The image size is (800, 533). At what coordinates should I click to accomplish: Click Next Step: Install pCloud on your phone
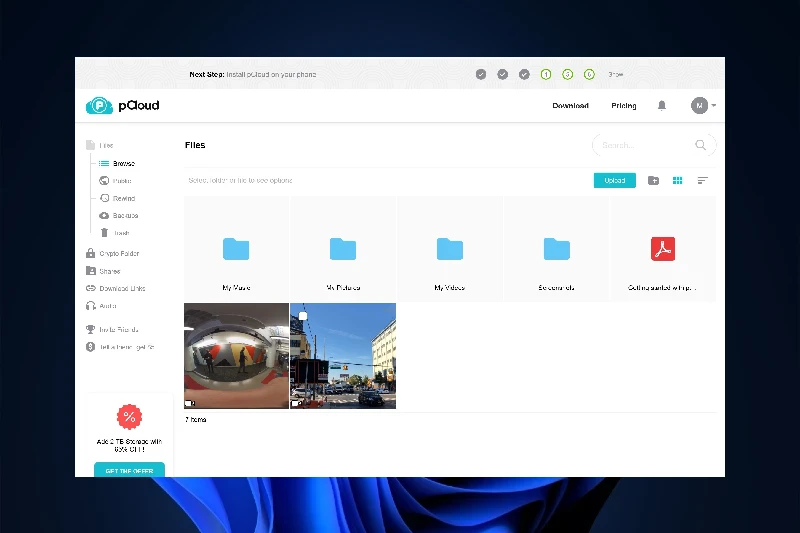[x=253, y=74]
